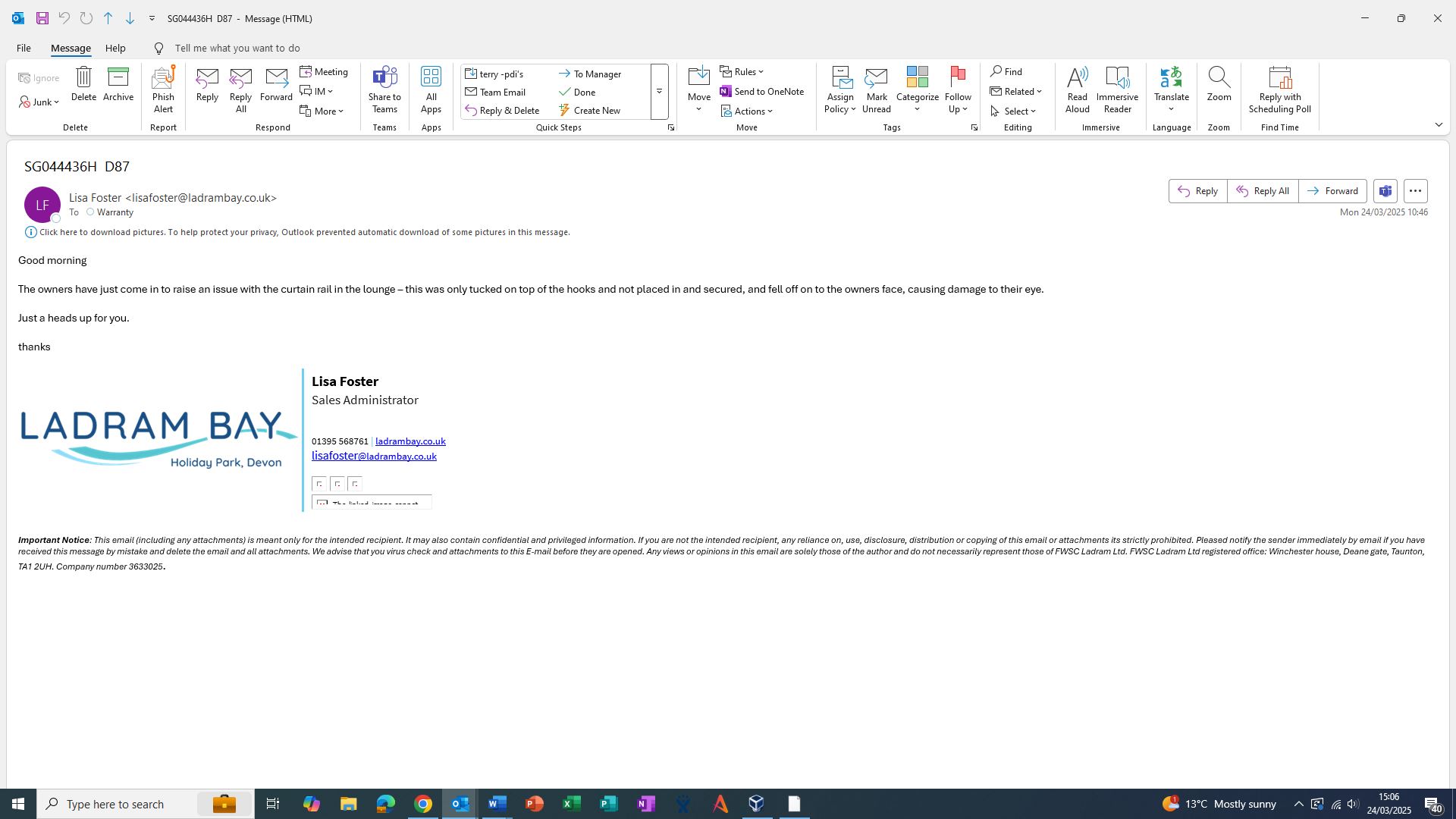The height and width of the screenshot is (819, 1456).
Task: Open the File menu tab
Action: 24,49
